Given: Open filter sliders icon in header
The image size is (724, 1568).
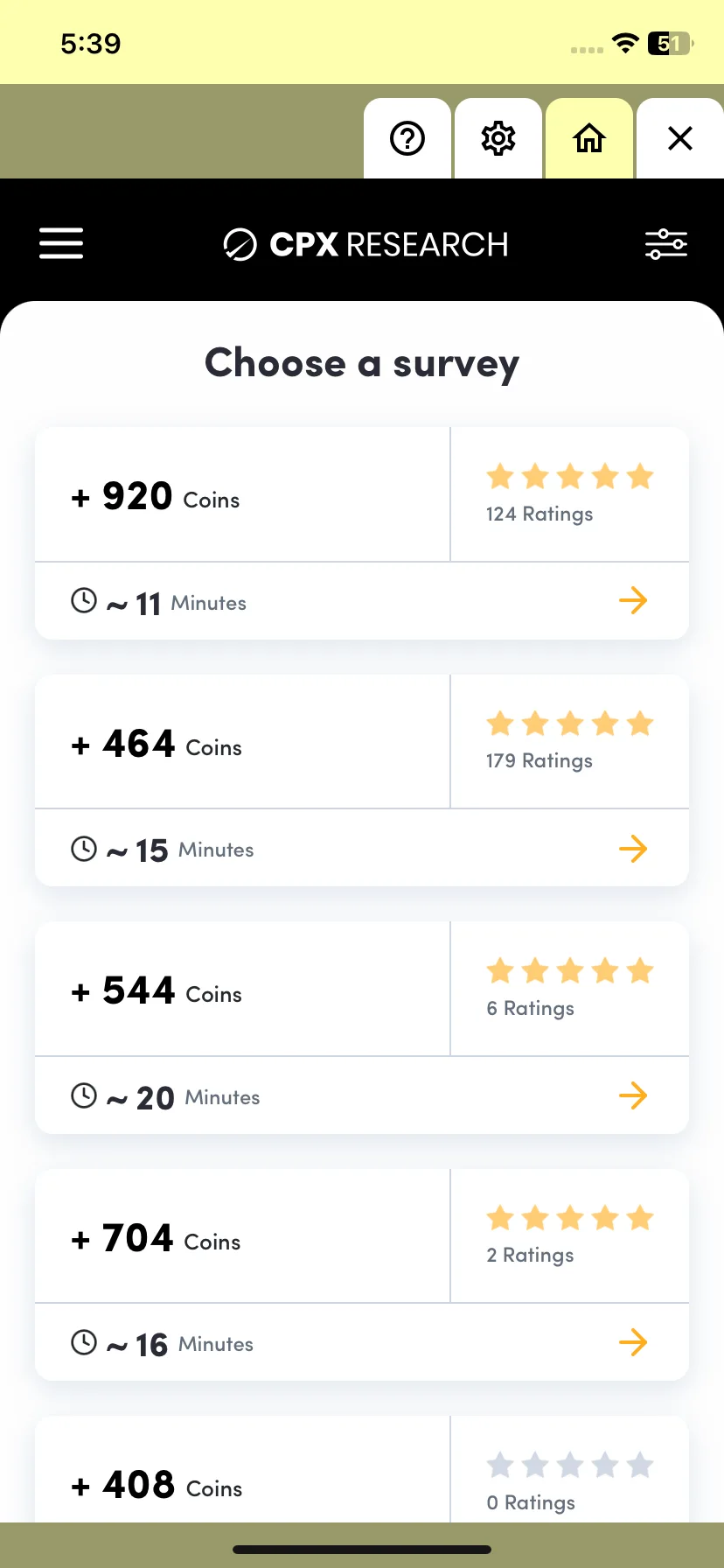Looking at the screenshot, I should (666, 244).
